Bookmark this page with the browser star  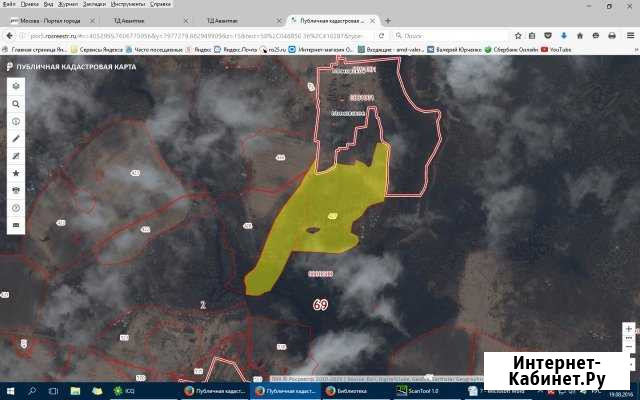click(518, 36)
